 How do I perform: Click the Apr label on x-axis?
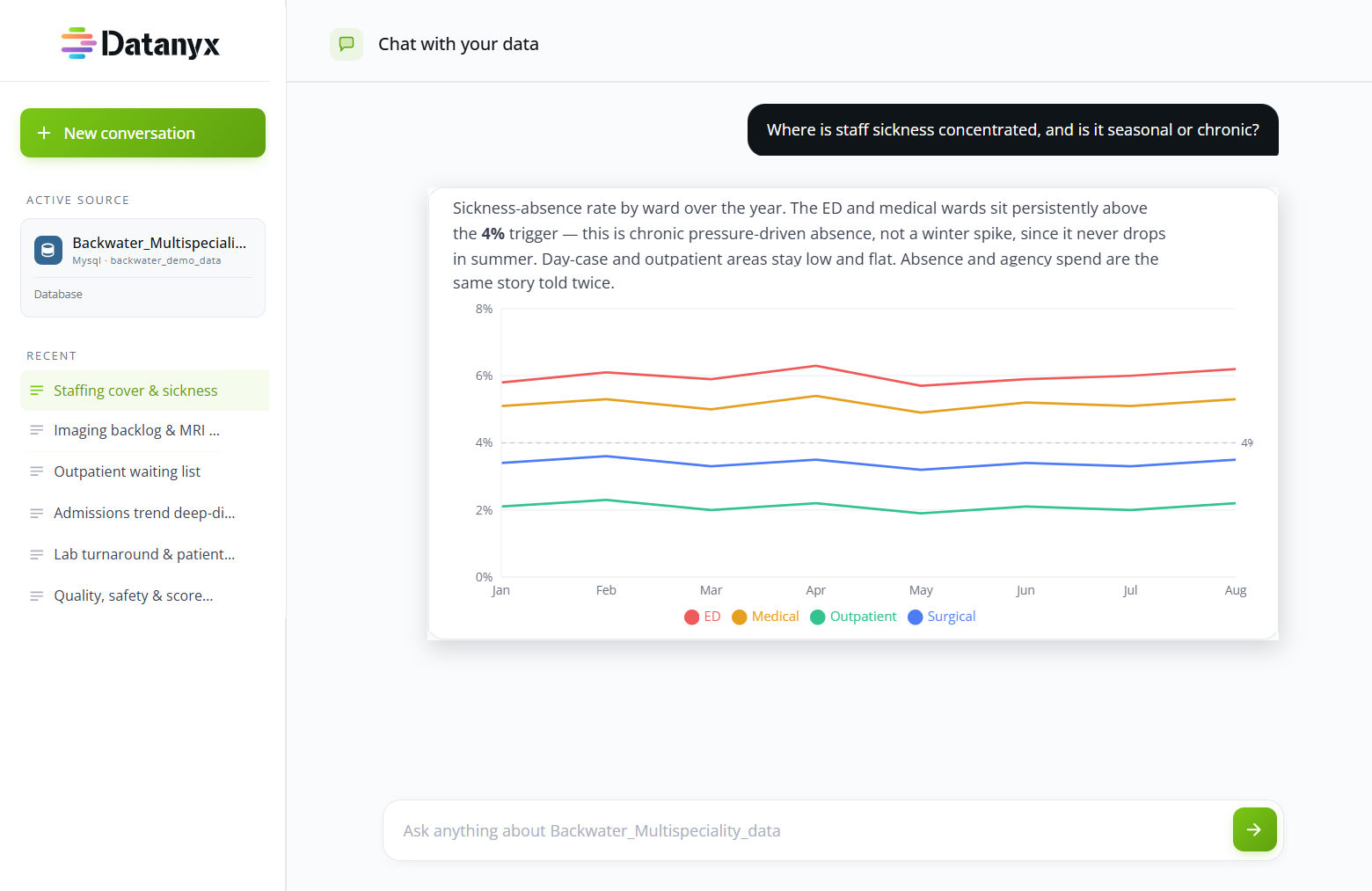[816, 590]
